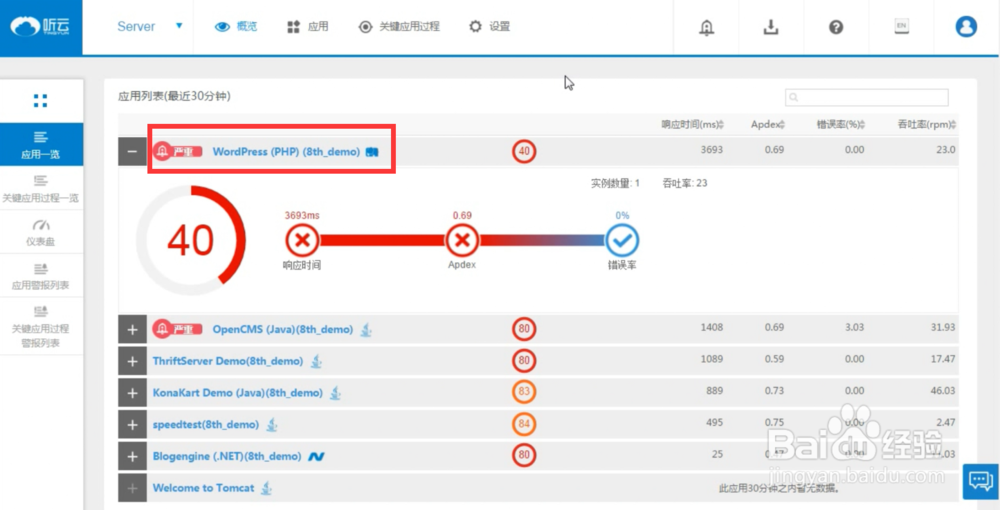Click the alert bell icon in header
The width and height of the screenshot is (1000, 510).
(707, 27)
